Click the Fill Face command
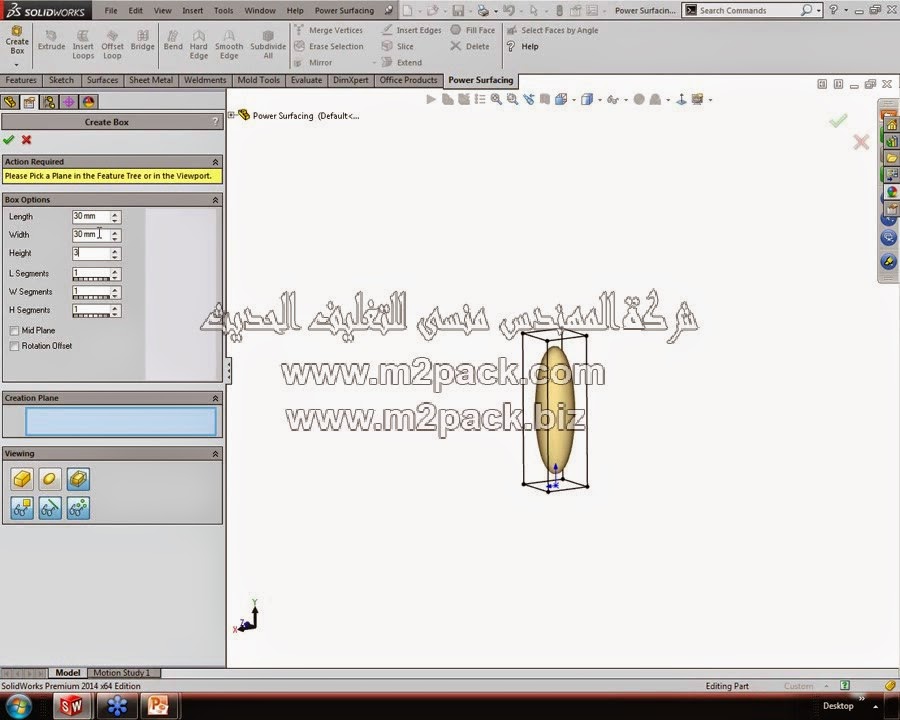The image size is (900, 720). click(x=473, y=30)
